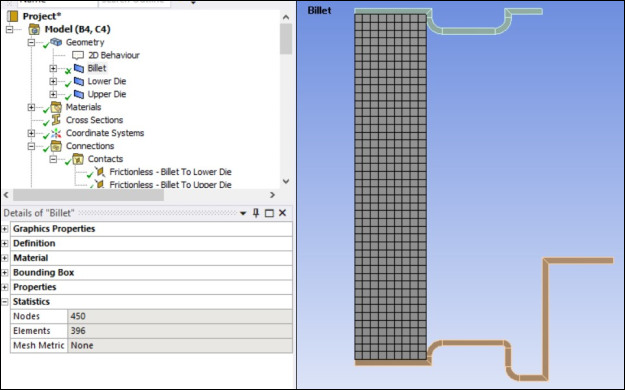Click the Lower Die body icon
Screen dimensions: 625x390
[x=79, y=81]
